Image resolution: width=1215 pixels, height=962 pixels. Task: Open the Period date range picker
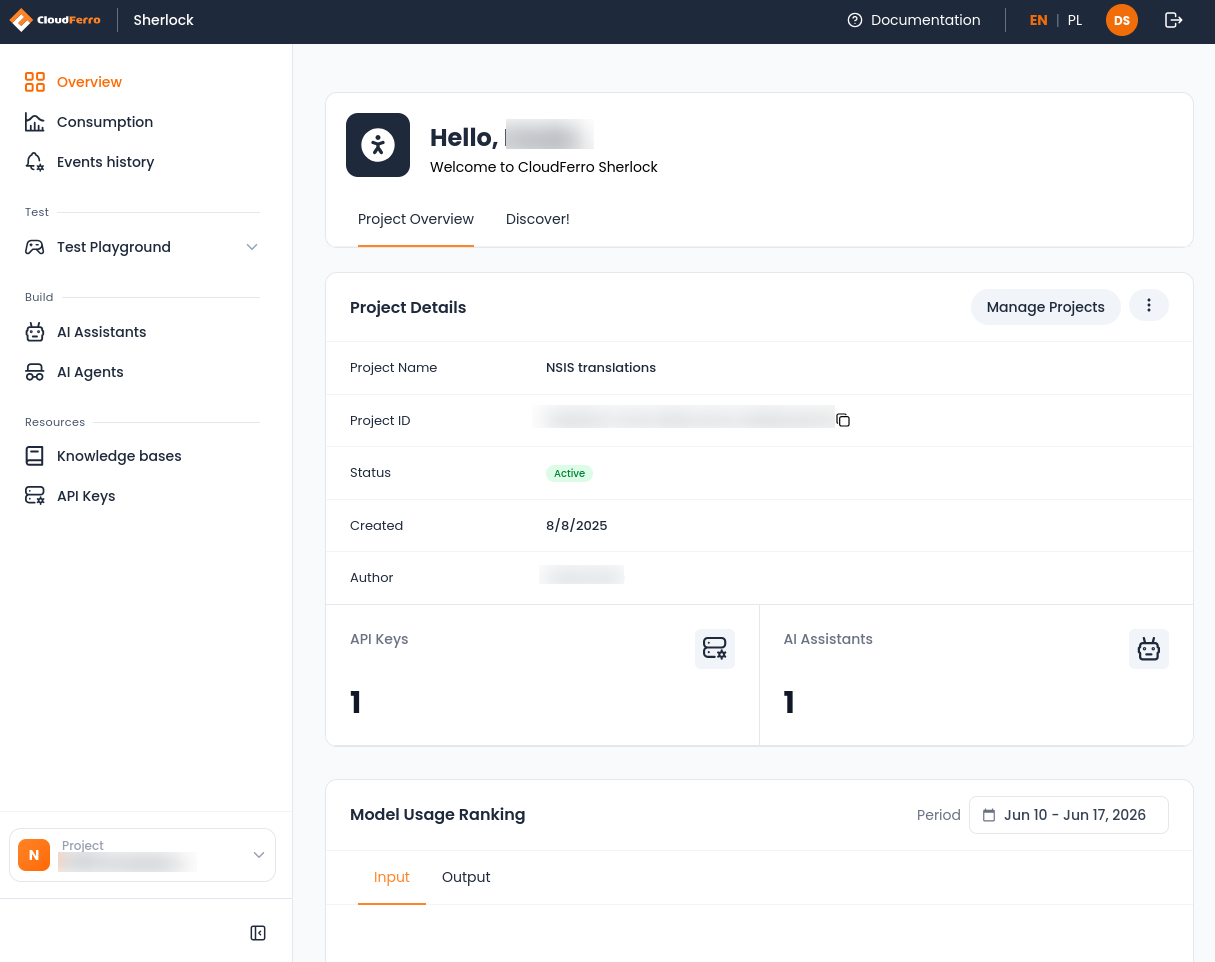point(1069,815)
